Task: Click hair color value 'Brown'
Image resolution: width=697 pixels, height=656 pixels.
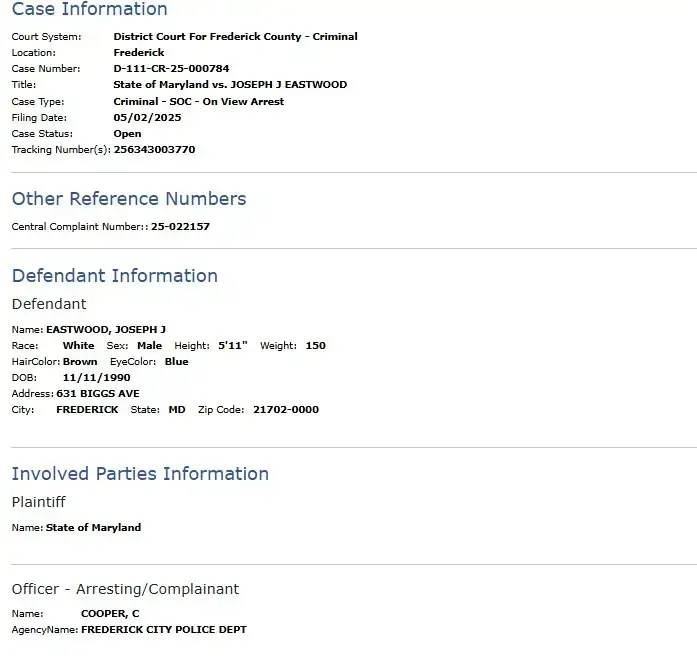Action: click(80, 361)
